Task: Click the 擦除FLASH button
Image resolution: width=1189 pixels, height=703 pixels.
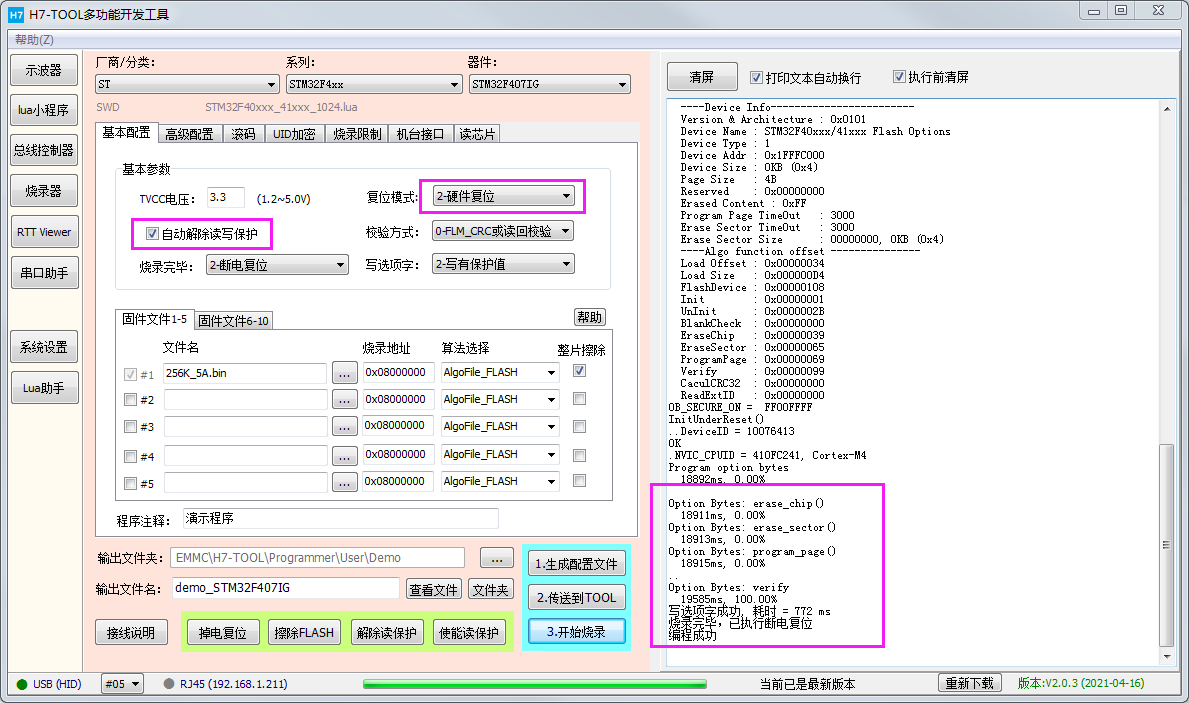Action: (x=304, y=632)
